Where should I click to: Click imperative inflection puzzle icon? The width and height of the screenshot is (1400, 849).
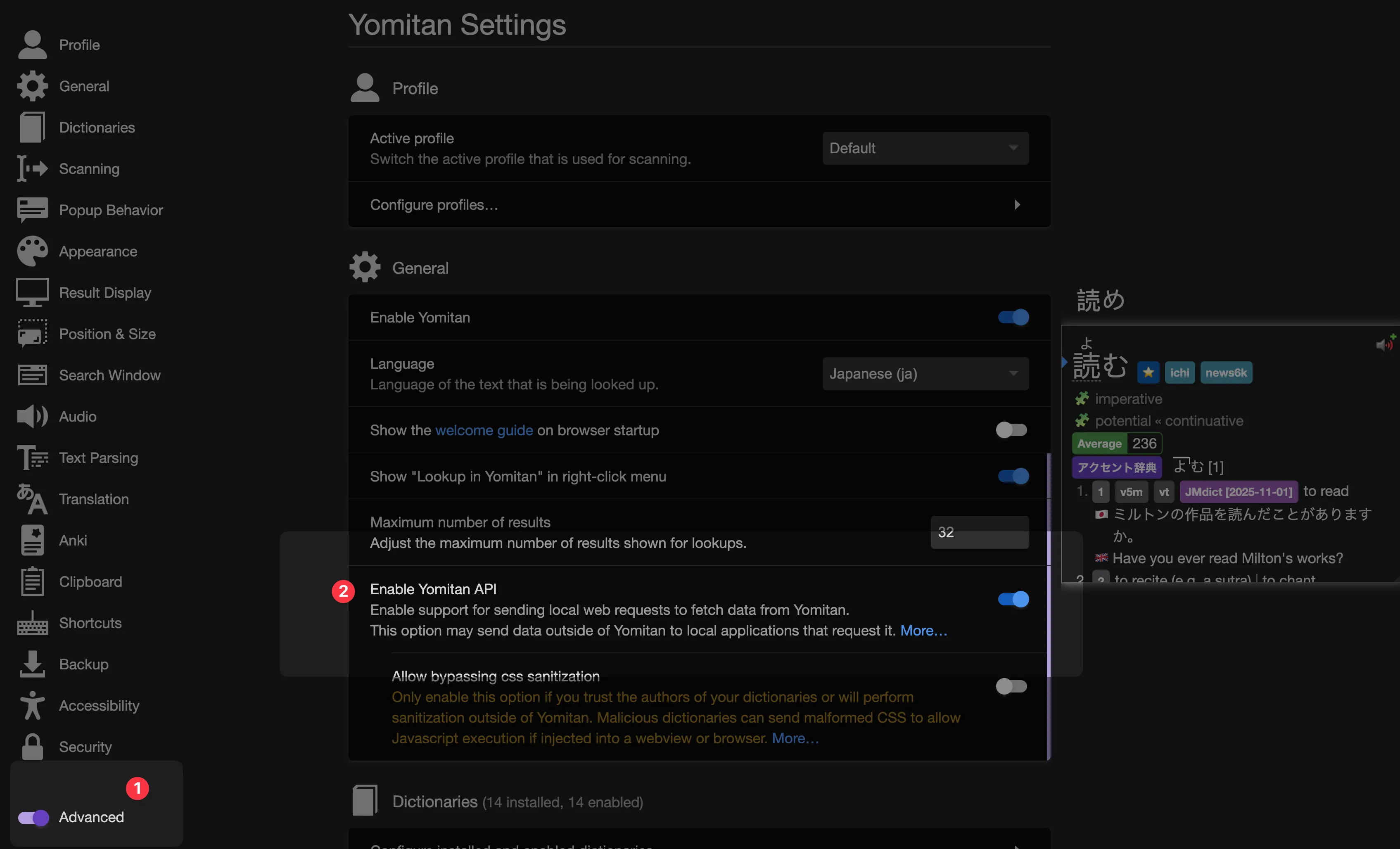[1082, 399]
